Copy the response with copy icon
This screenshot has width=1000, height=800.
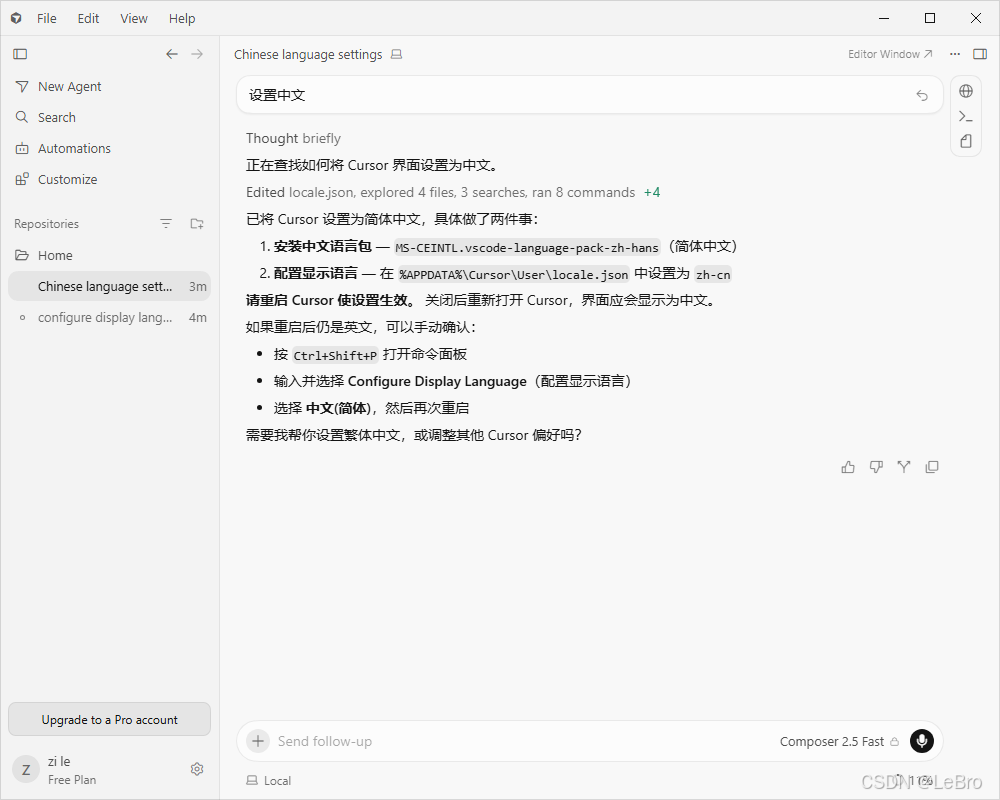click(932, 467)
